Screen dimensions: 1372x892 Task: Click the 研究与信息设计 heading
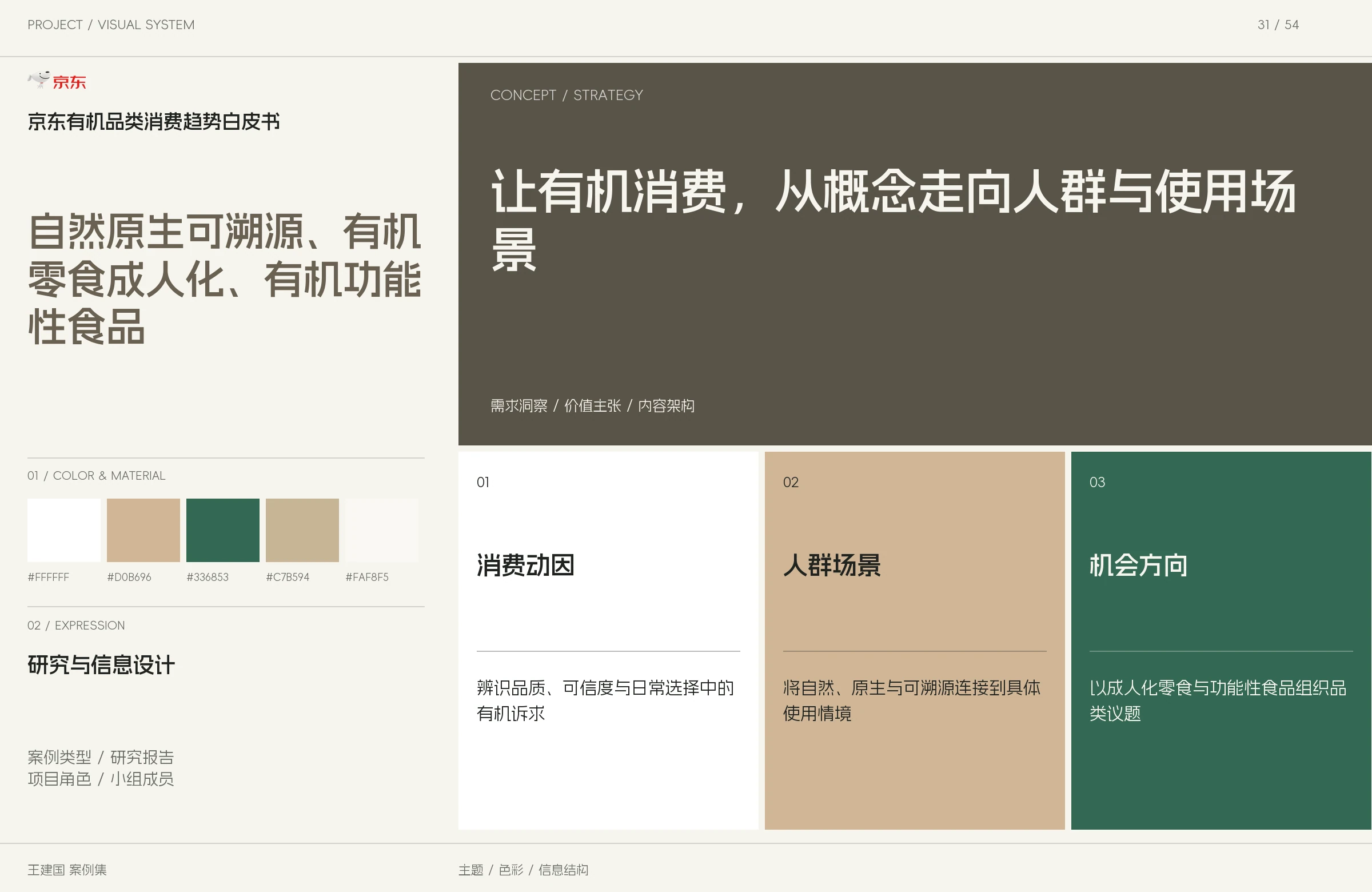point(101,665)
